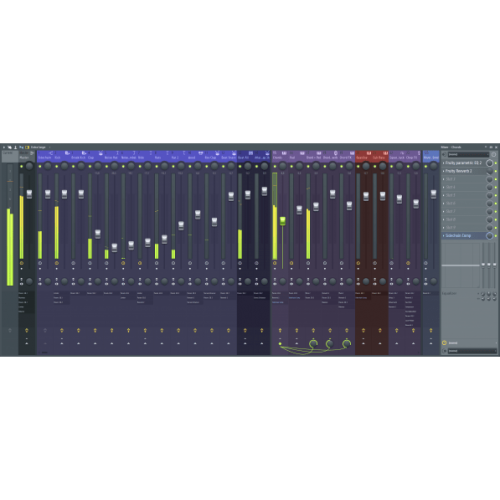The image size is (500, 500).
Task: Click mix level knob for Fruity parametric EQ 2
Action: [x=489, y=163]
